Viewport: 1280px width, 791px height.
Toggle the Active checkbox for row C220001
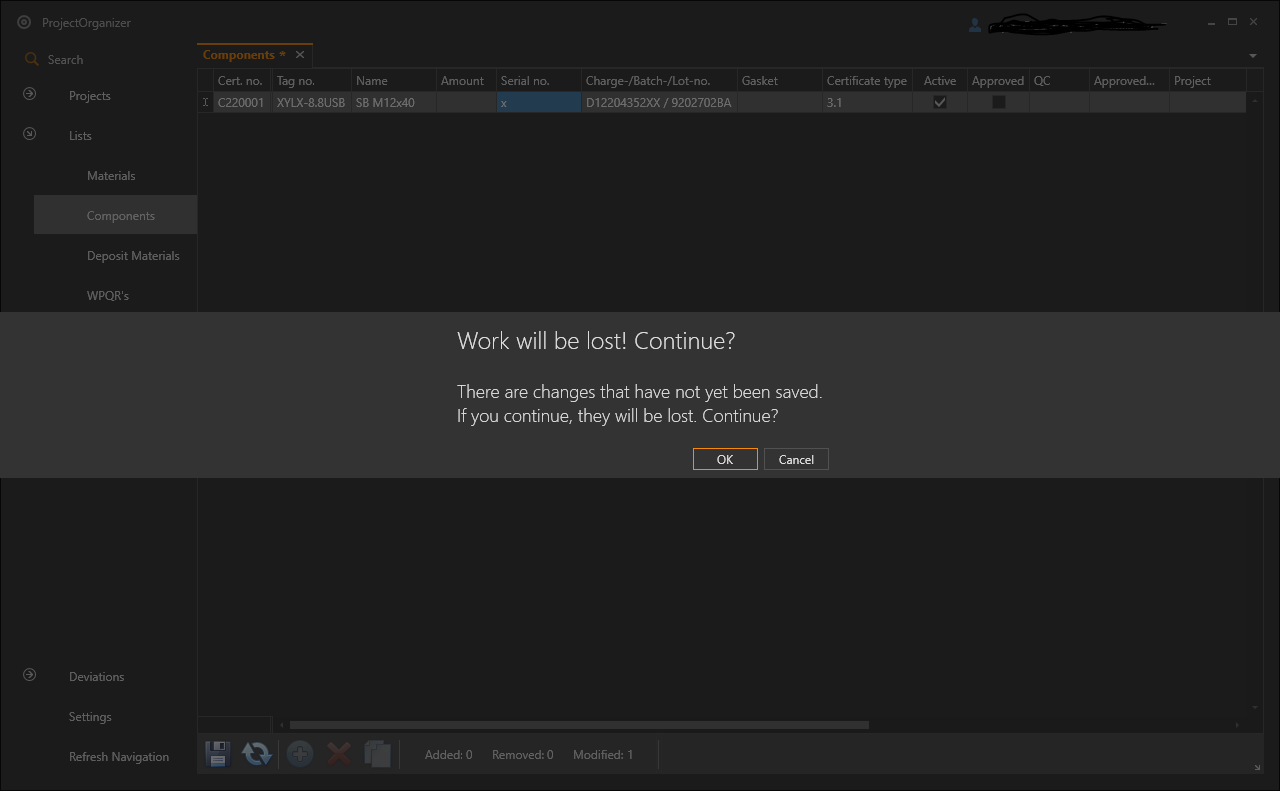click(939, 101)
